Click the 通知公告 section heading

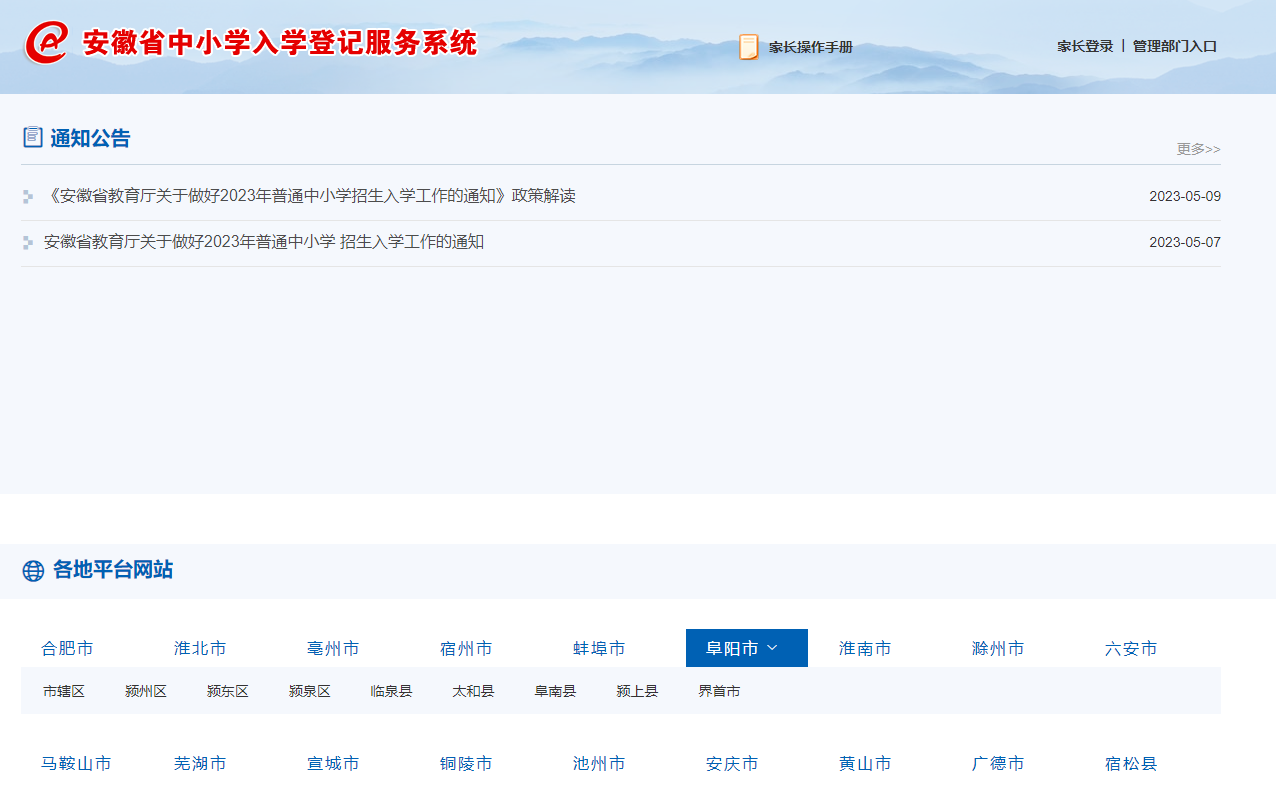[90, 138]
